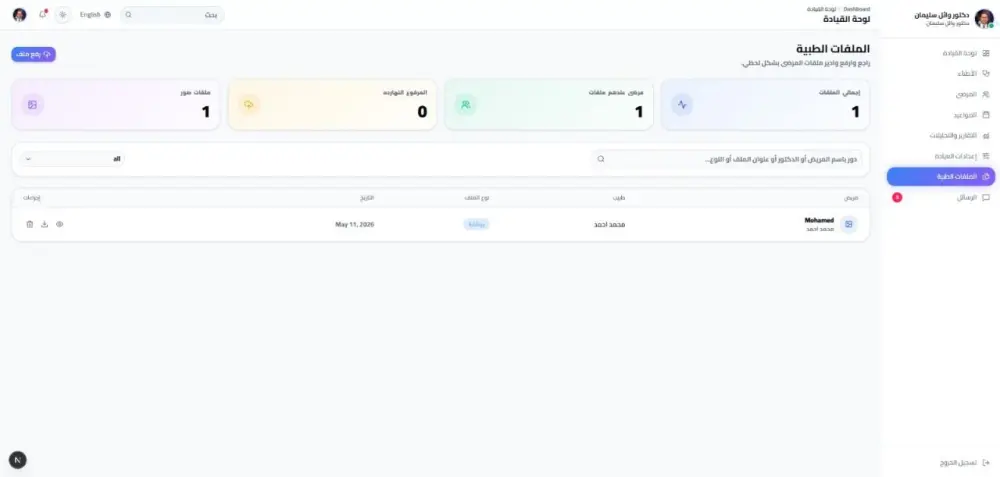Delete the Mohamed file with the trash icon
This screenshot has width=1000, height=477.
click(x=29, y=224)
